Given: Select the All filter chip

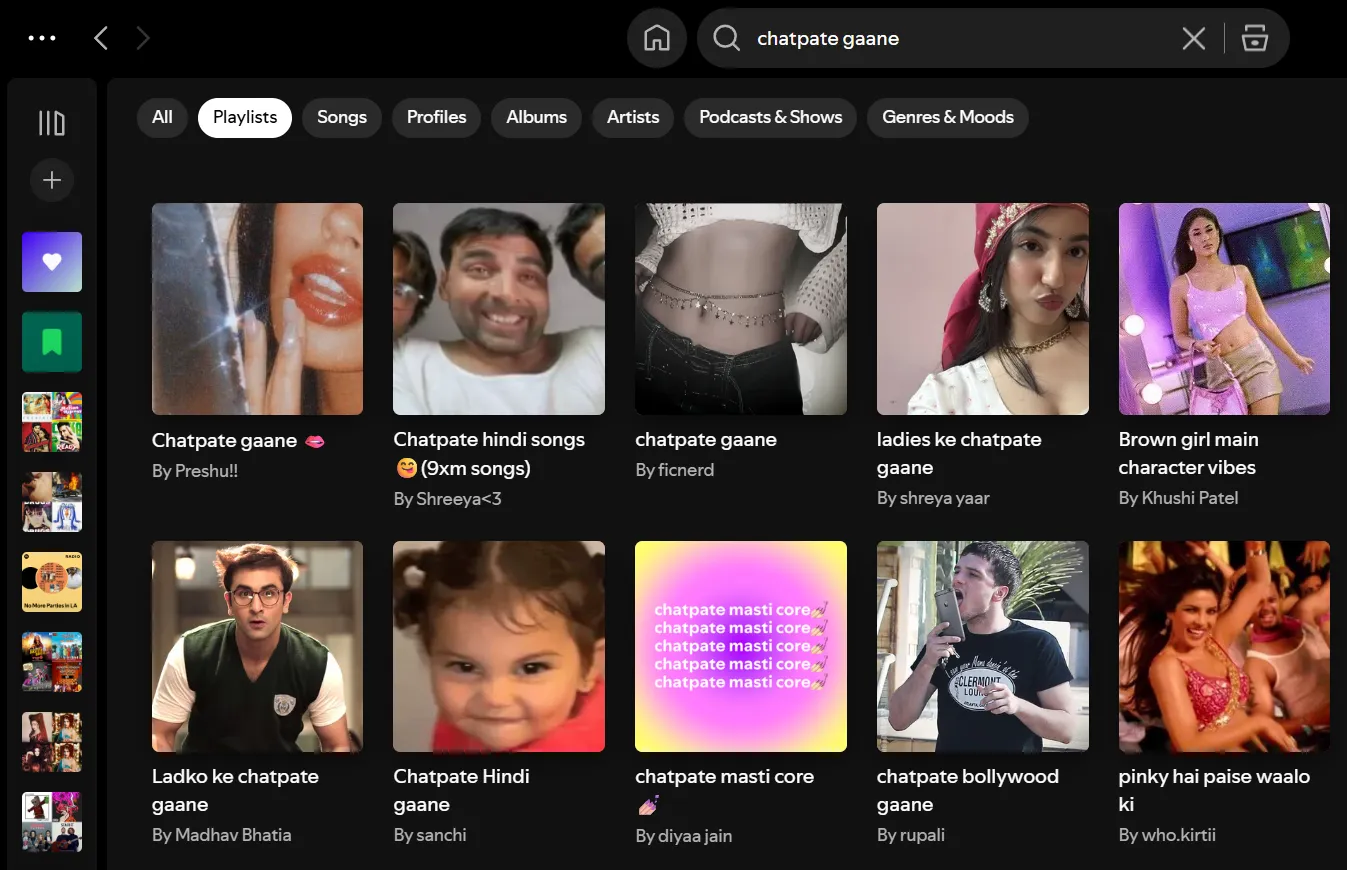Looking at the screenshot, I should 162,117.
